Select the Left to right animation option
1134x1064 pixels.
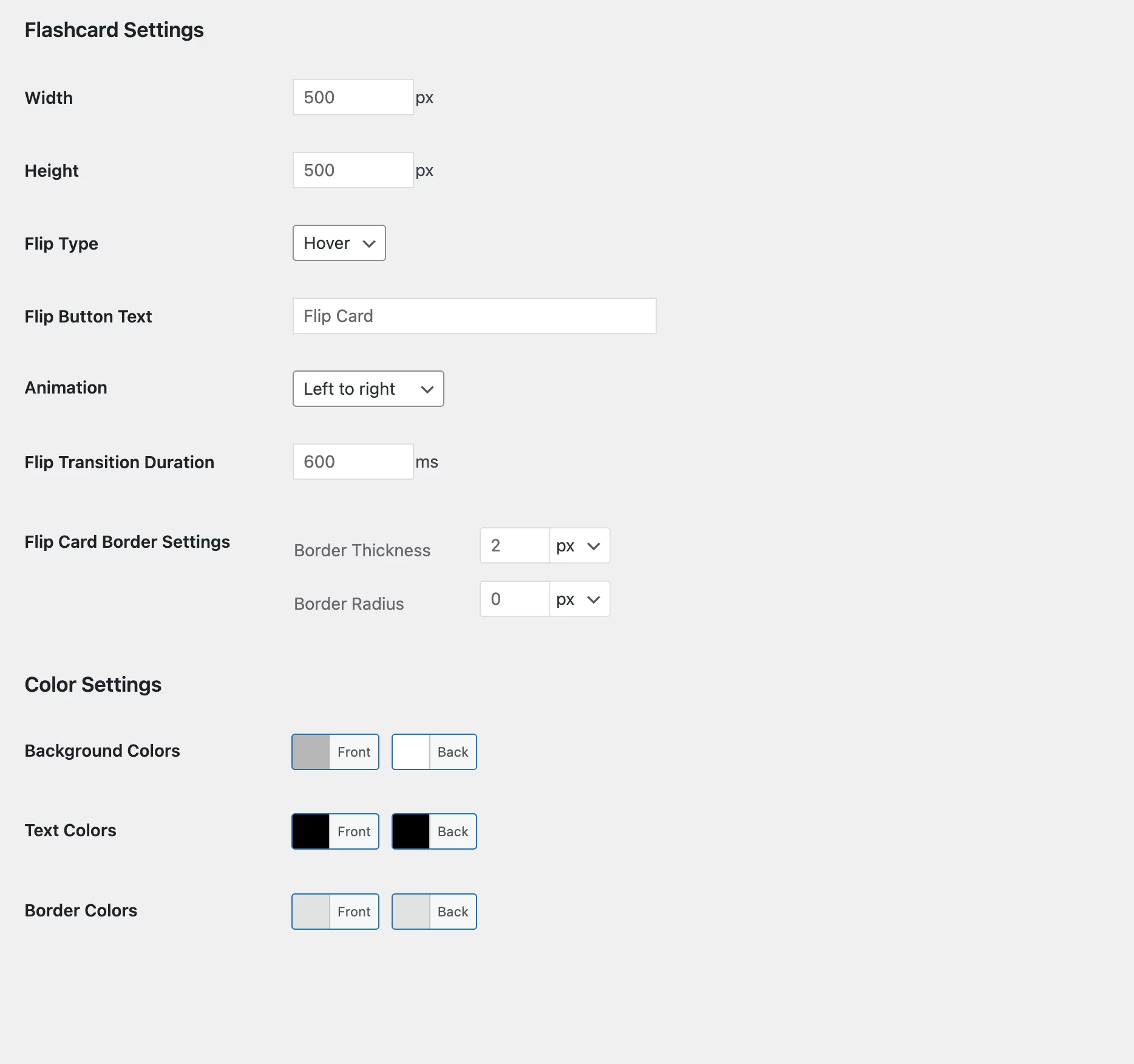click(368, 389)
